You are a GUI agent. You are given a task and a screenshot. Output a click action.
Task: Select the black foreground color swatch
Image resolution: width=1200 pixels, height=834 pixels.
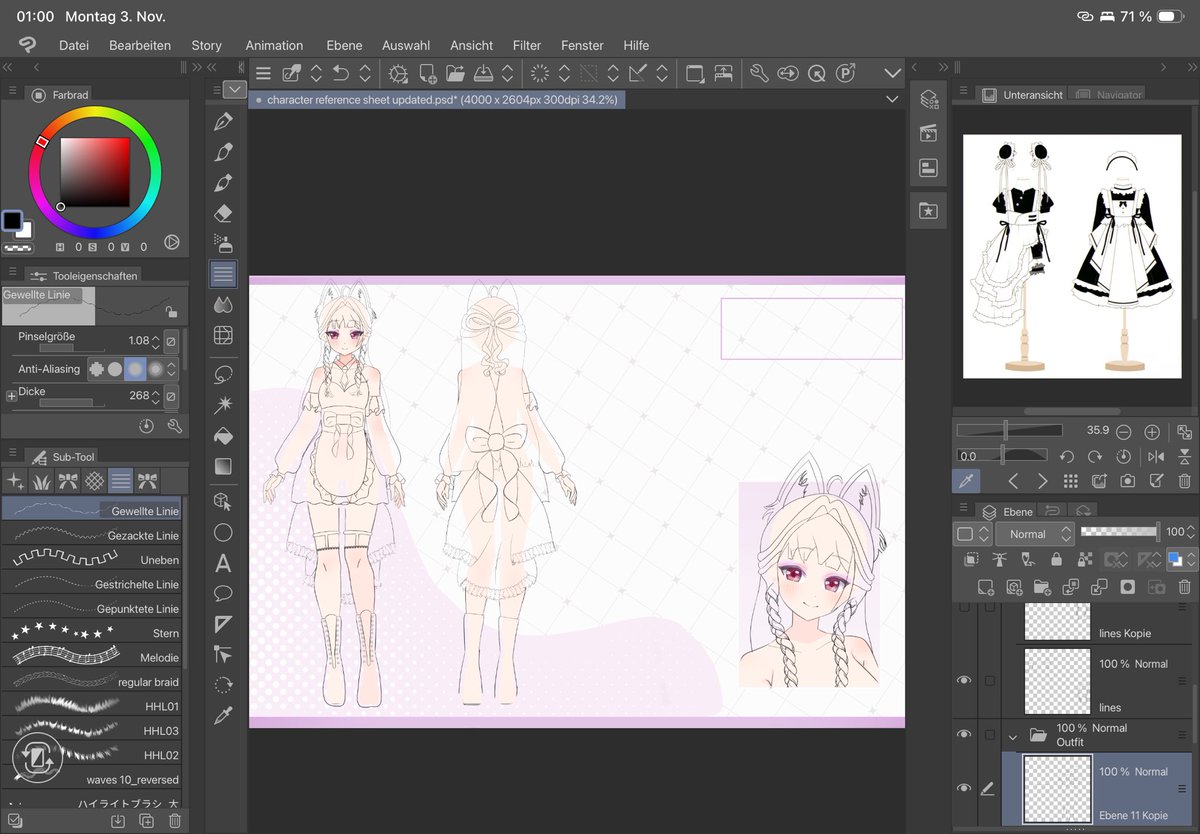13,222
